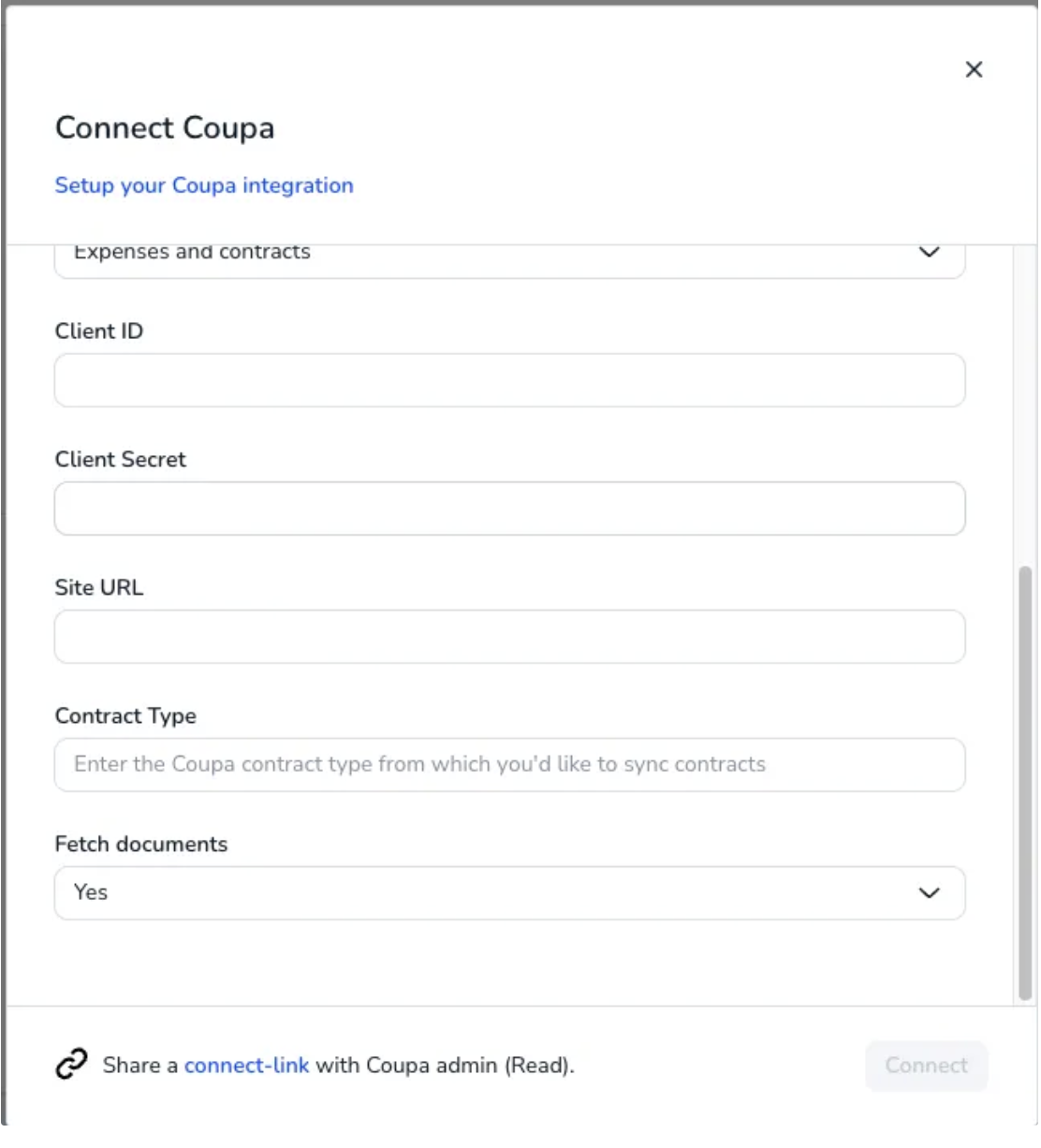1041x1148 pixels.
Task: Open the Setup your Coupa integration link
Action: click(x=204, y=184)
